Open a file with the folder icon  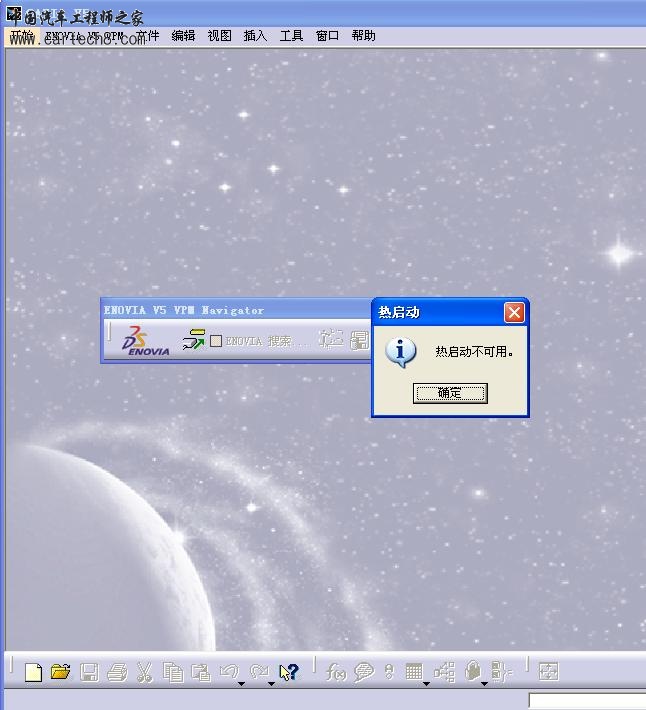tap(61, 672)
